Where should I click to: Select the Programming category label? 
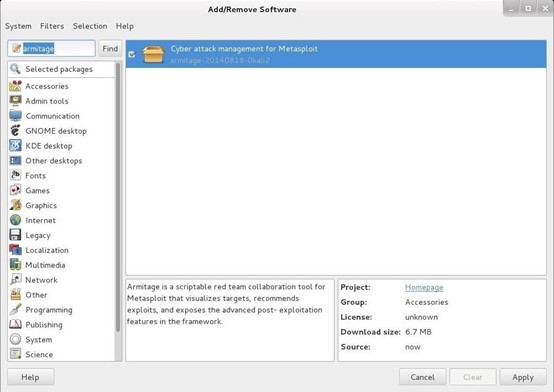click(49, 310)
